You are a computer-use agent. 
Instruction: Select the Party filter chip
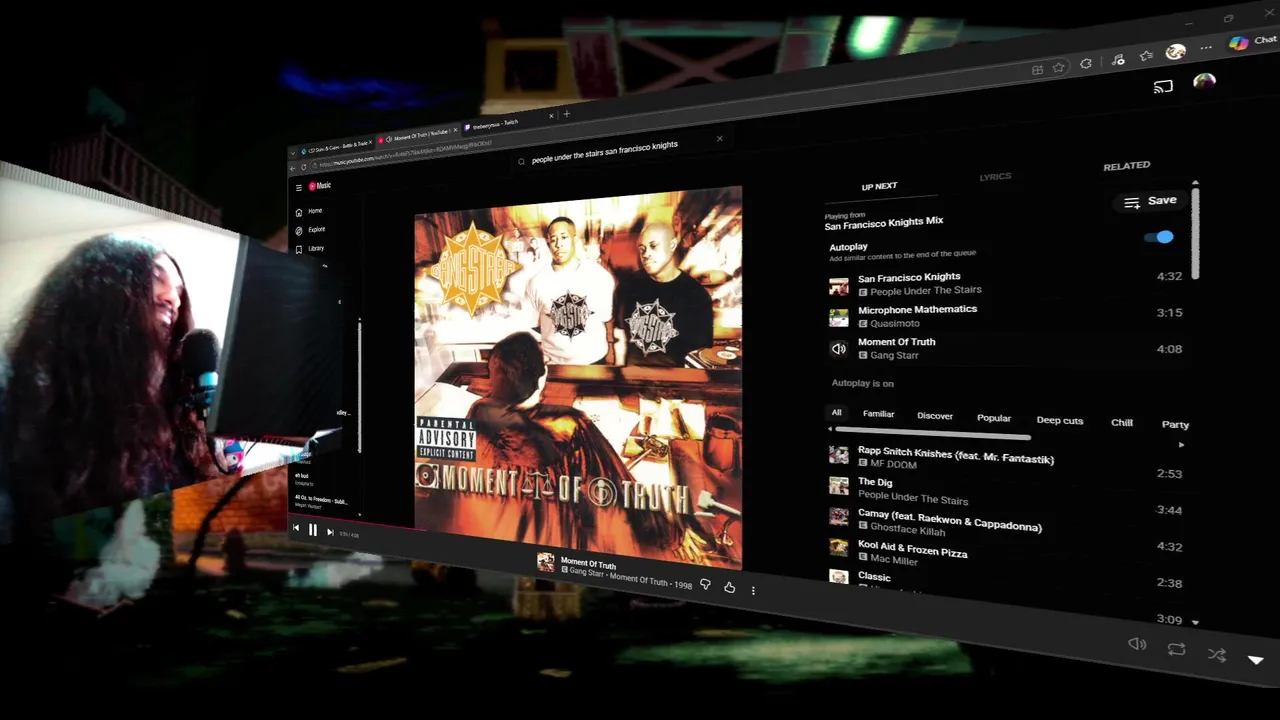tap(1175, 424)
